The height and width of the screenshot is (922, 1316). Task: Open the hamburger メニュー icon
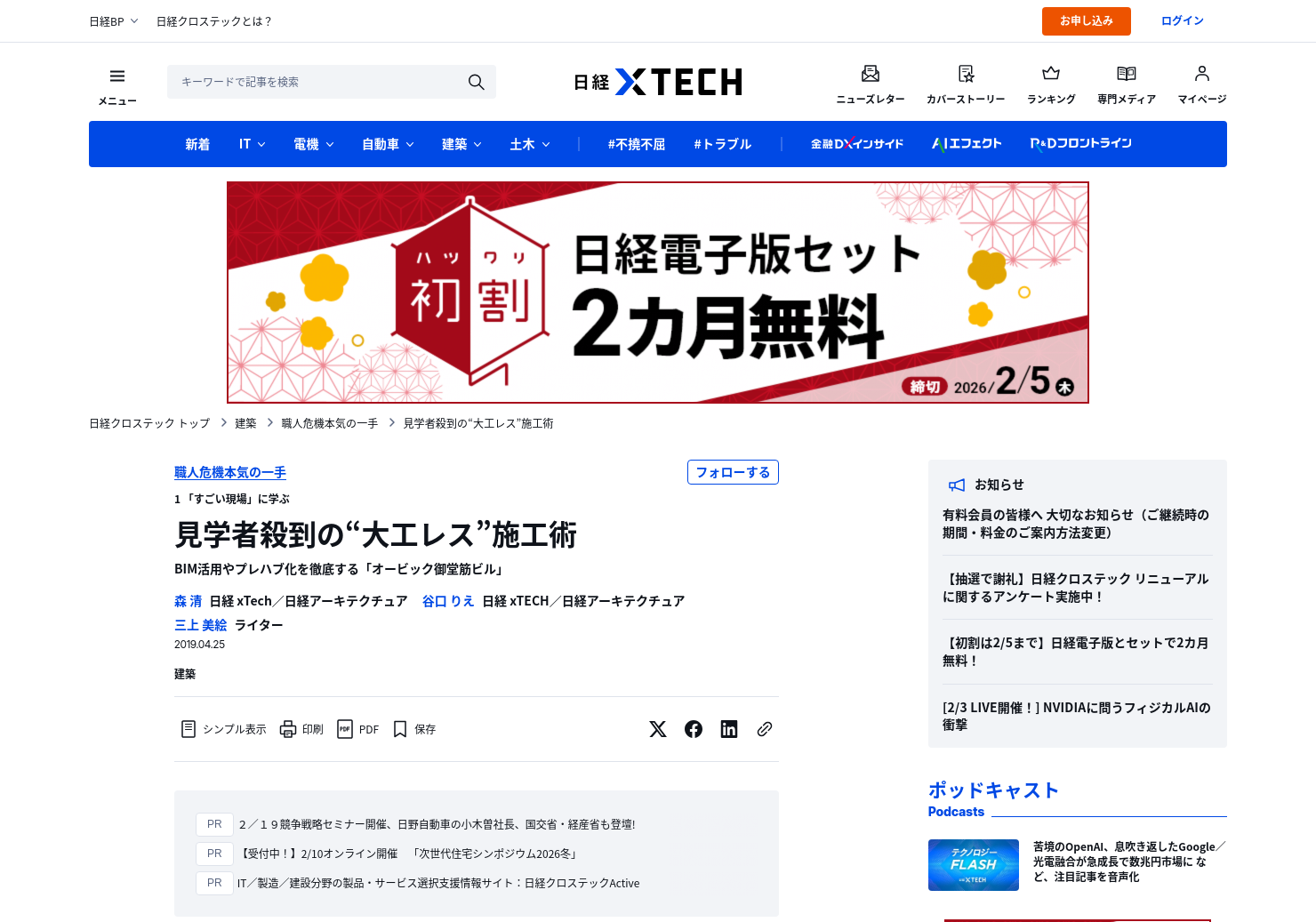tap(117, 76)
